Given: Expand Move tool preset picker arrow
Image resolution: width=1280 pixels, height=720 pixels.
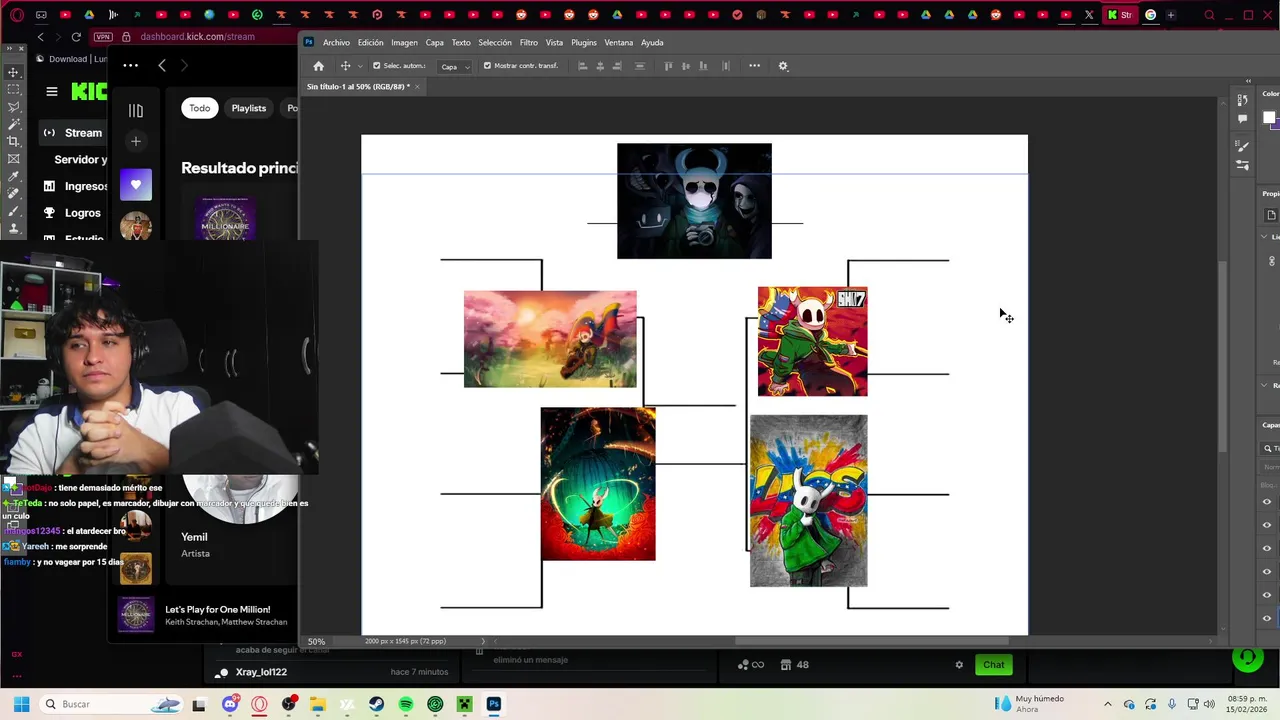Looking at the screenshot, I should (359, 67).
